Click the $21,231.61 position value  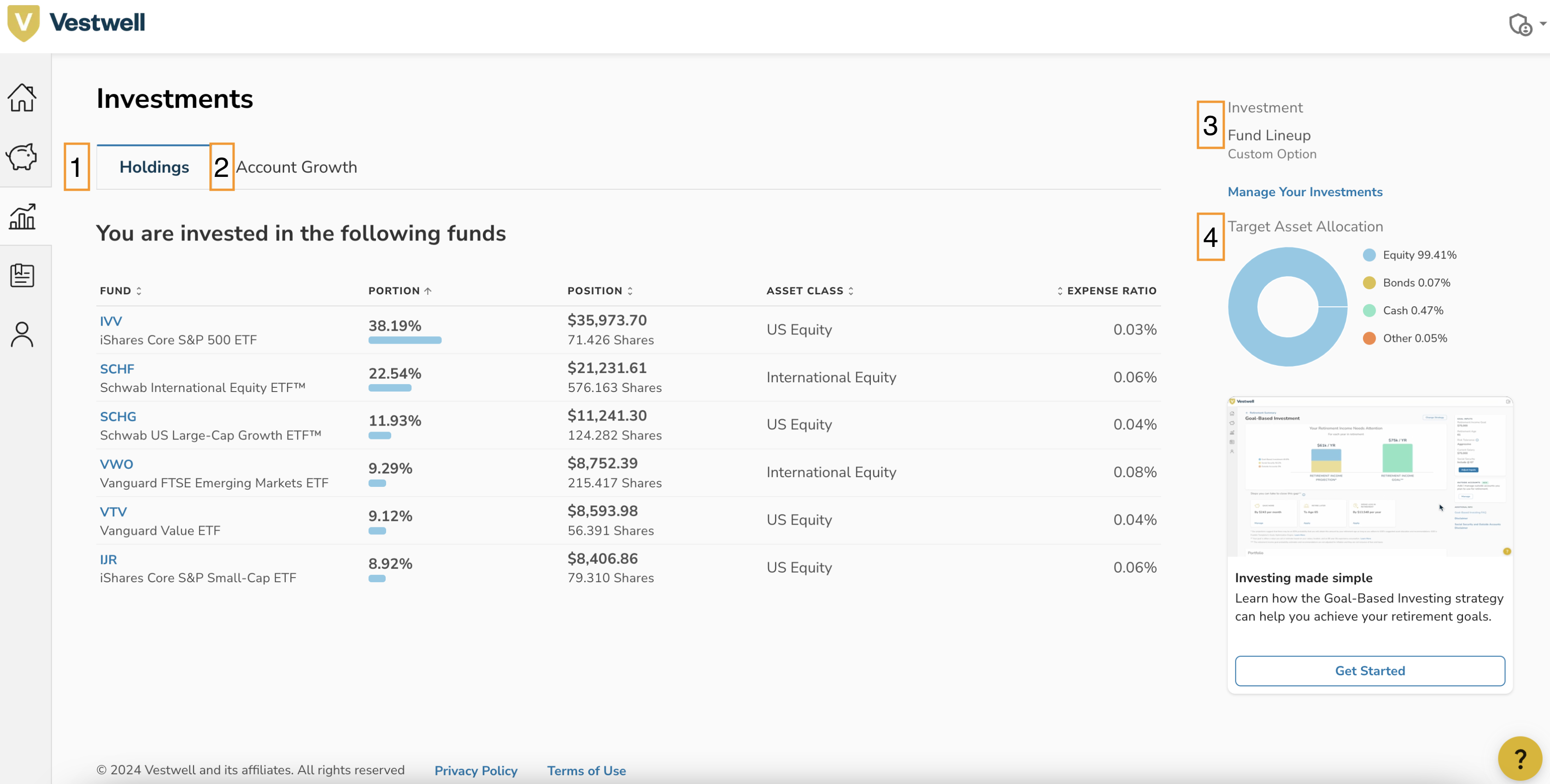tap(607, 368)
